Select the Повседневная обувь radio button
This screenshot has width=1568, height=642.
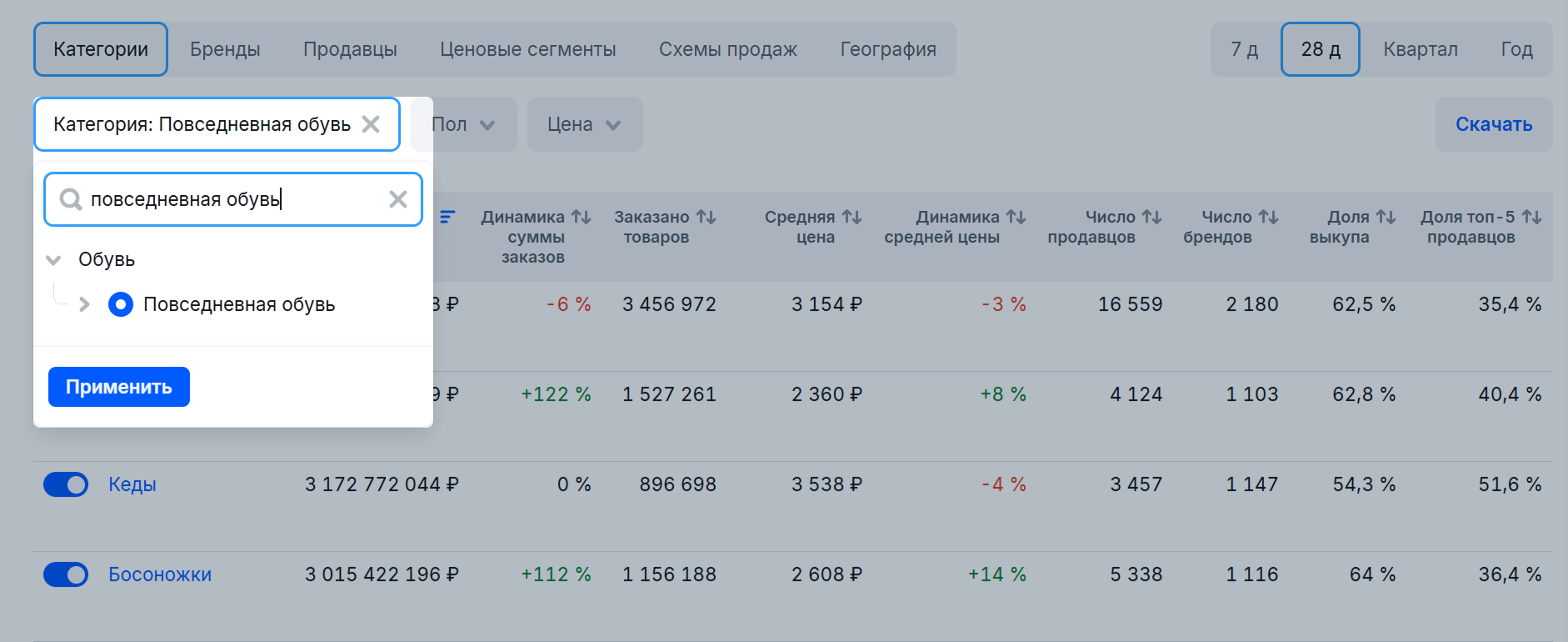pyautogui.click(x=121, y=304)
